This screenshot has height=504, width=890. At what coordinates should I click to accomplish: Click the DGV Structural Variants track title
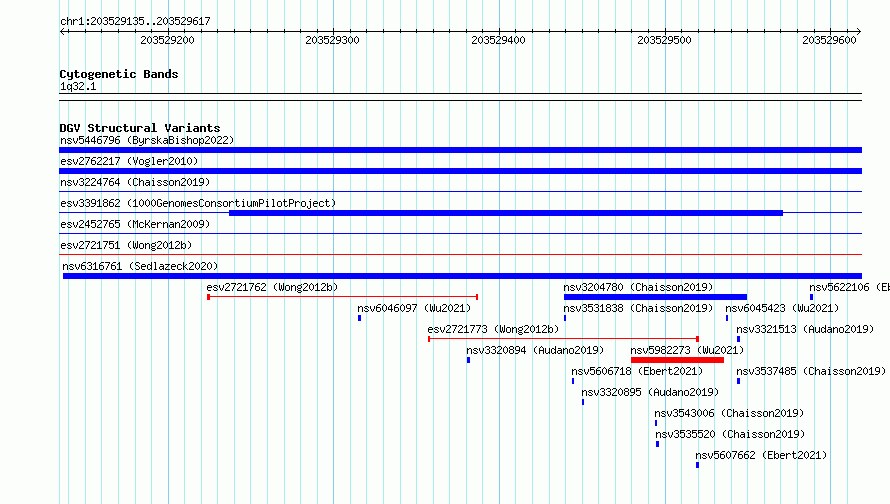click(140, 128)
